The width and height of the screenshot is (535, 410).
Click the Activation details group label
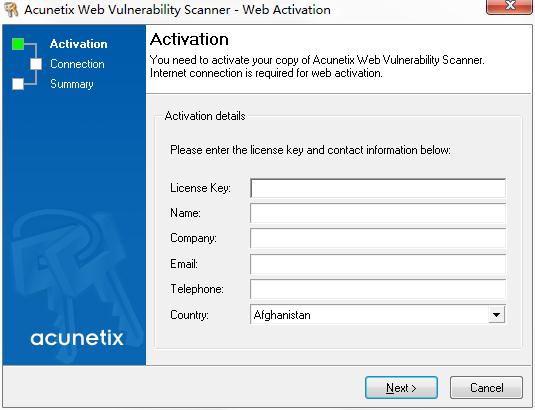pos(205,116)
